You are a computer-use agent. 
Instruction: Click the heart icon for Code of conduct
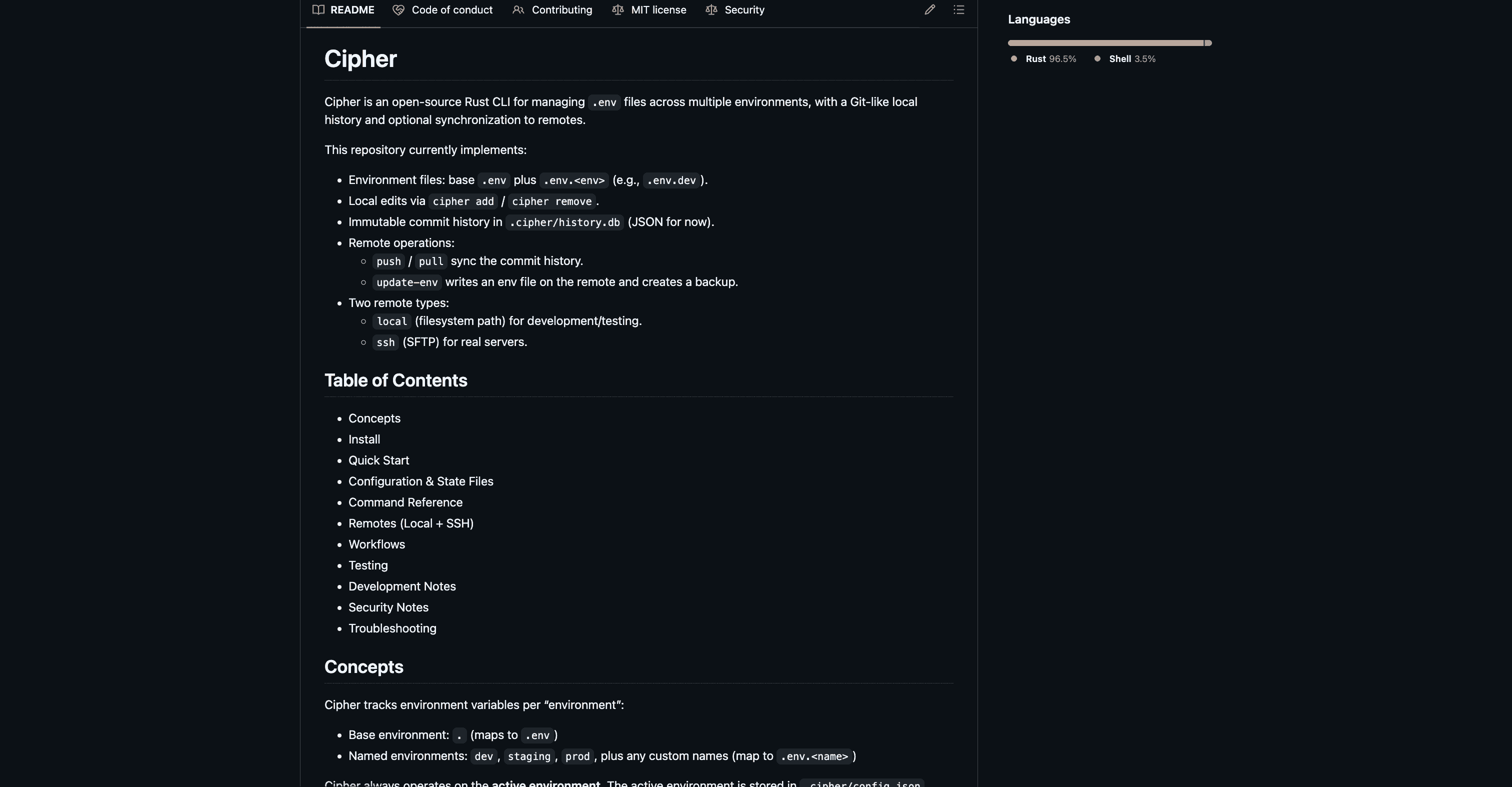[x=398, y=10]
